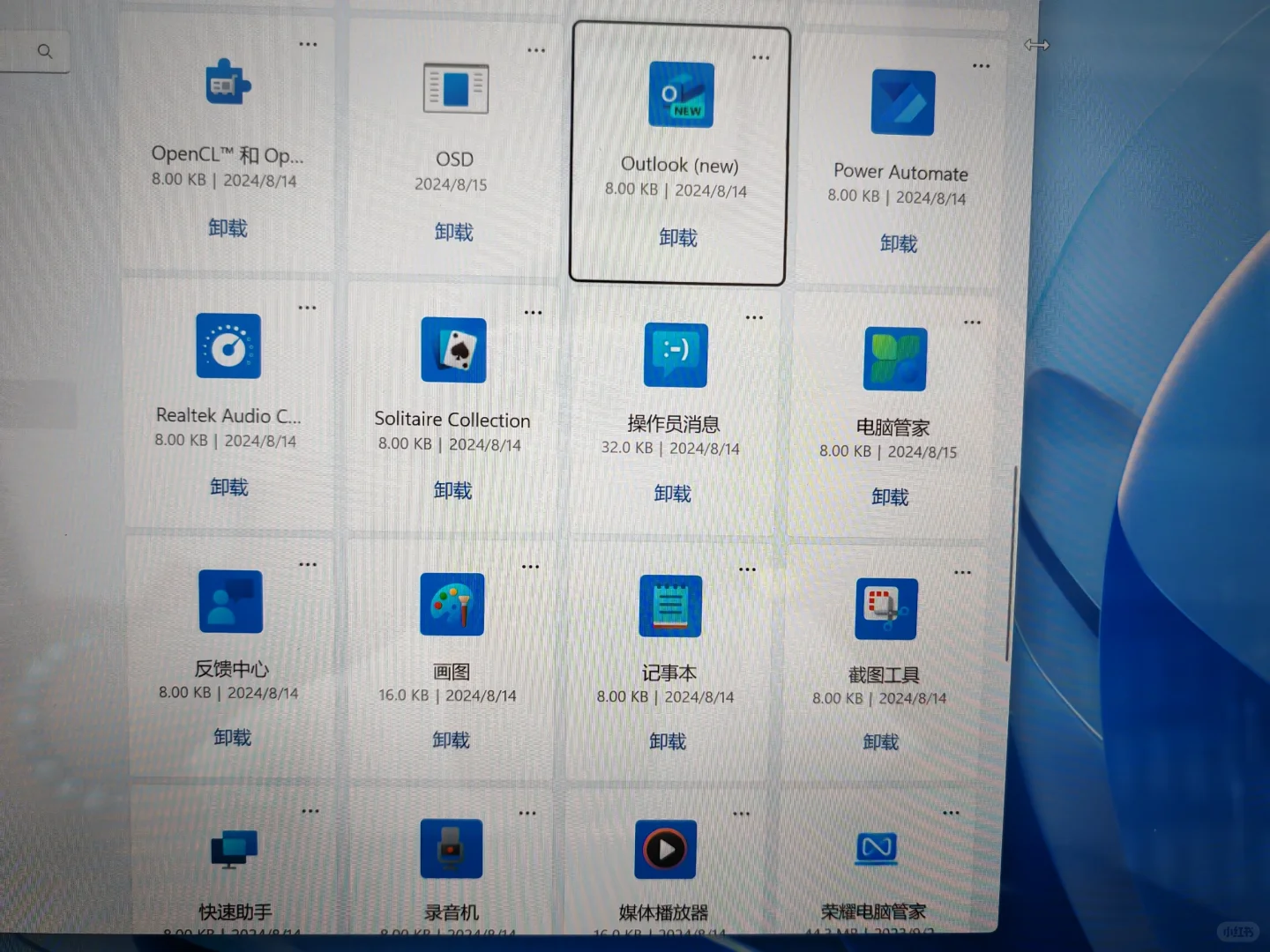Open Power Automate's three-dot menu
Viewport: 1270px width, 952px height.
pos(982,66)
